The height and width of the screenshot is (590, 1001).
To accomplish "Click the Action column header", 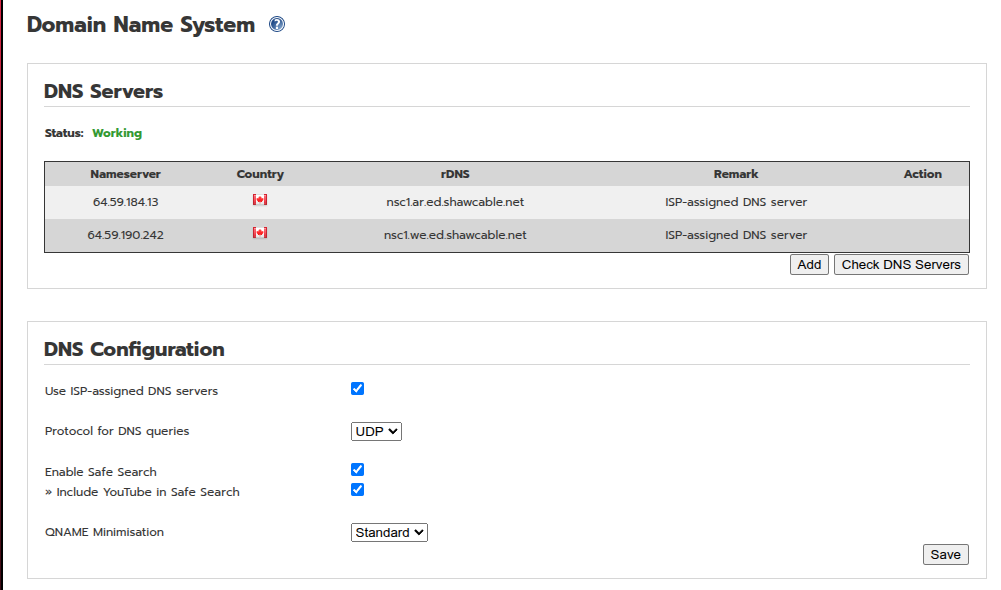I will (x=922, y=174).
